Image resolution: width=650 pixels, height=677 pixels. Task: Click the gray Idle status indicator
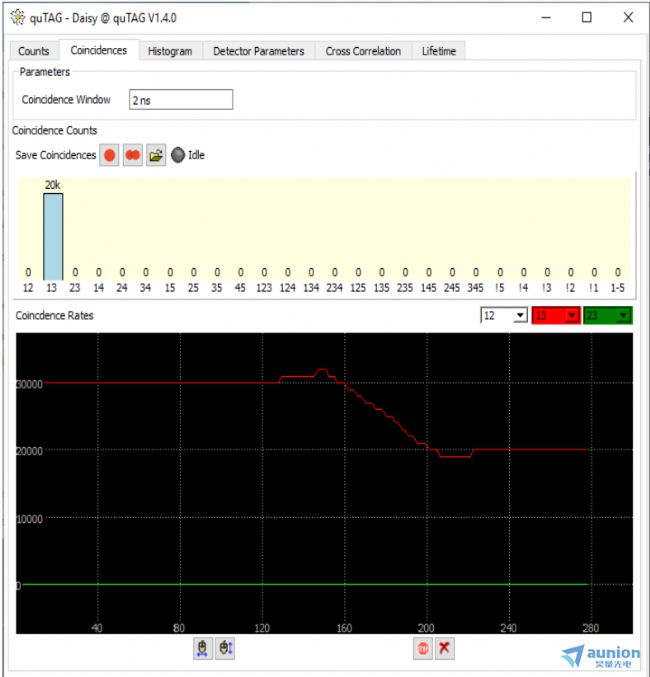[x=178, y=156]
